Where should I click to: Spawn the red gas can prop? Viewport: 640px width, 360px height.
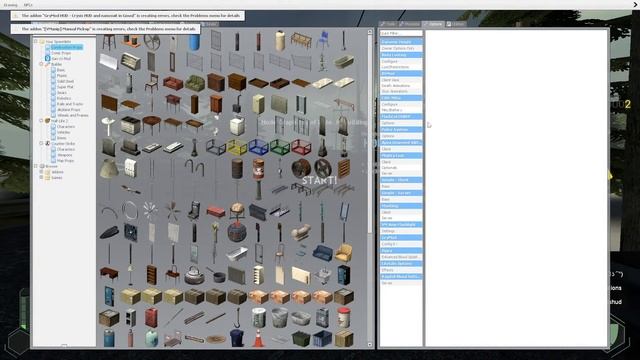pyautogui.click(x=151, y=318)
